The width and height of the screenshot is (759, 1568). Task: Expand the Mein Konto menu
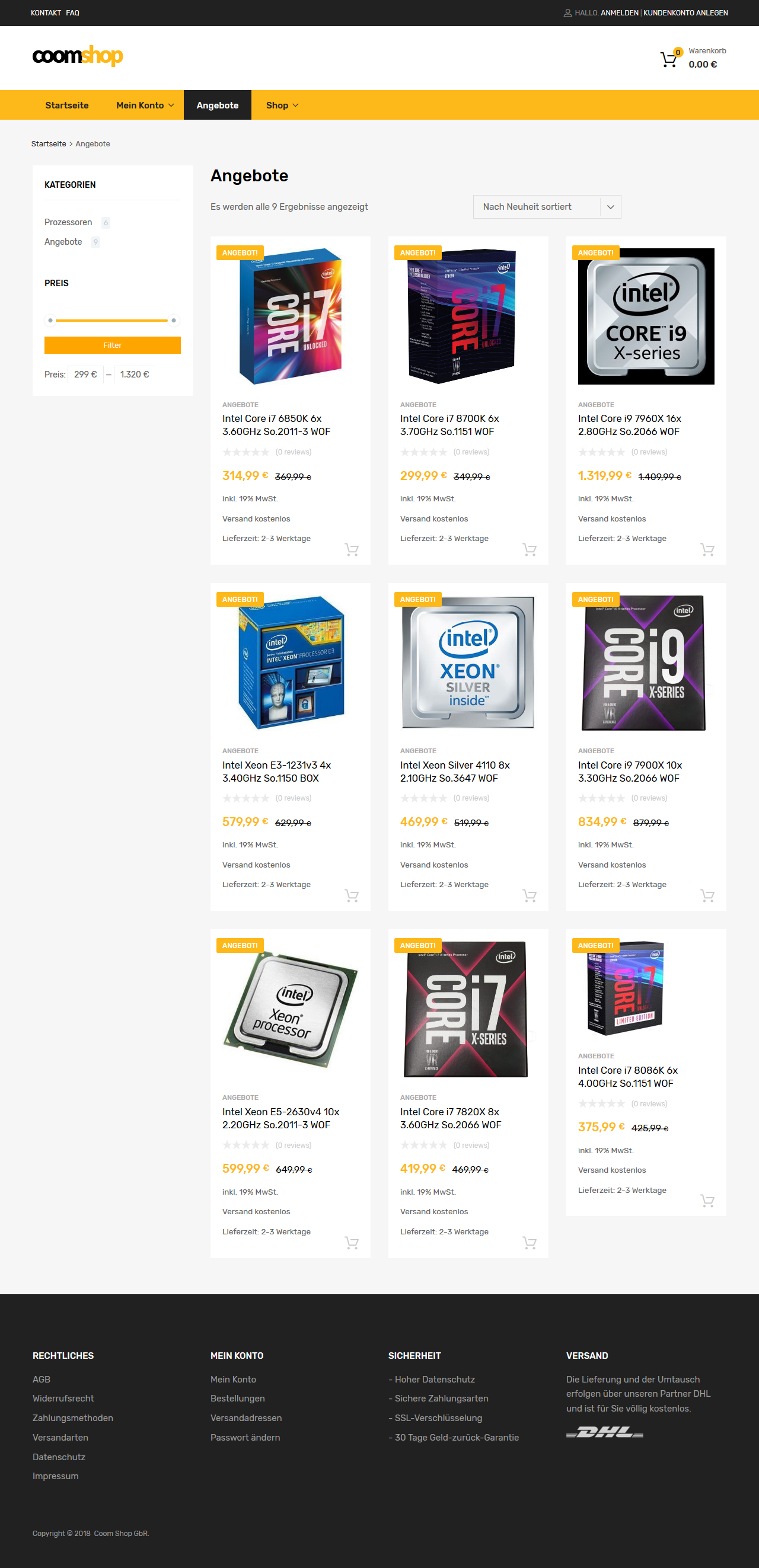click(x=145, y=105)
